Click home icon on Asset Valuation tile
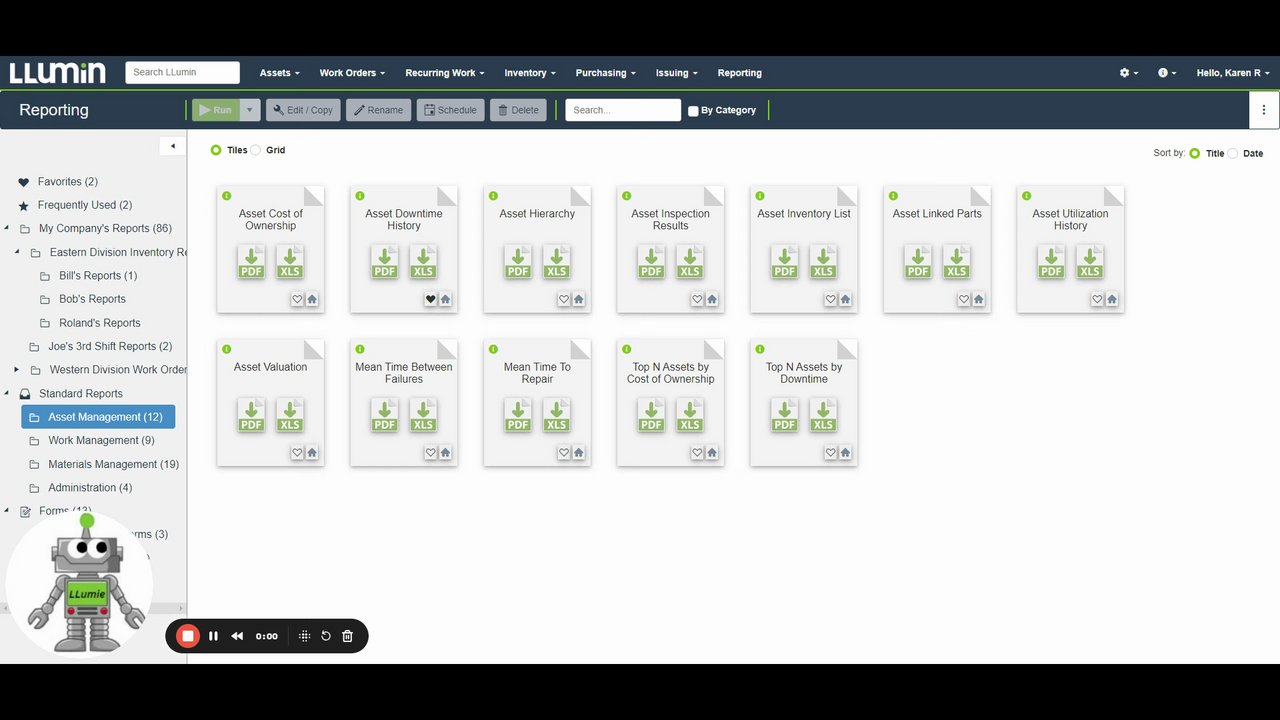The width and height of the screenshot is (1280, 720). point(312,452)
